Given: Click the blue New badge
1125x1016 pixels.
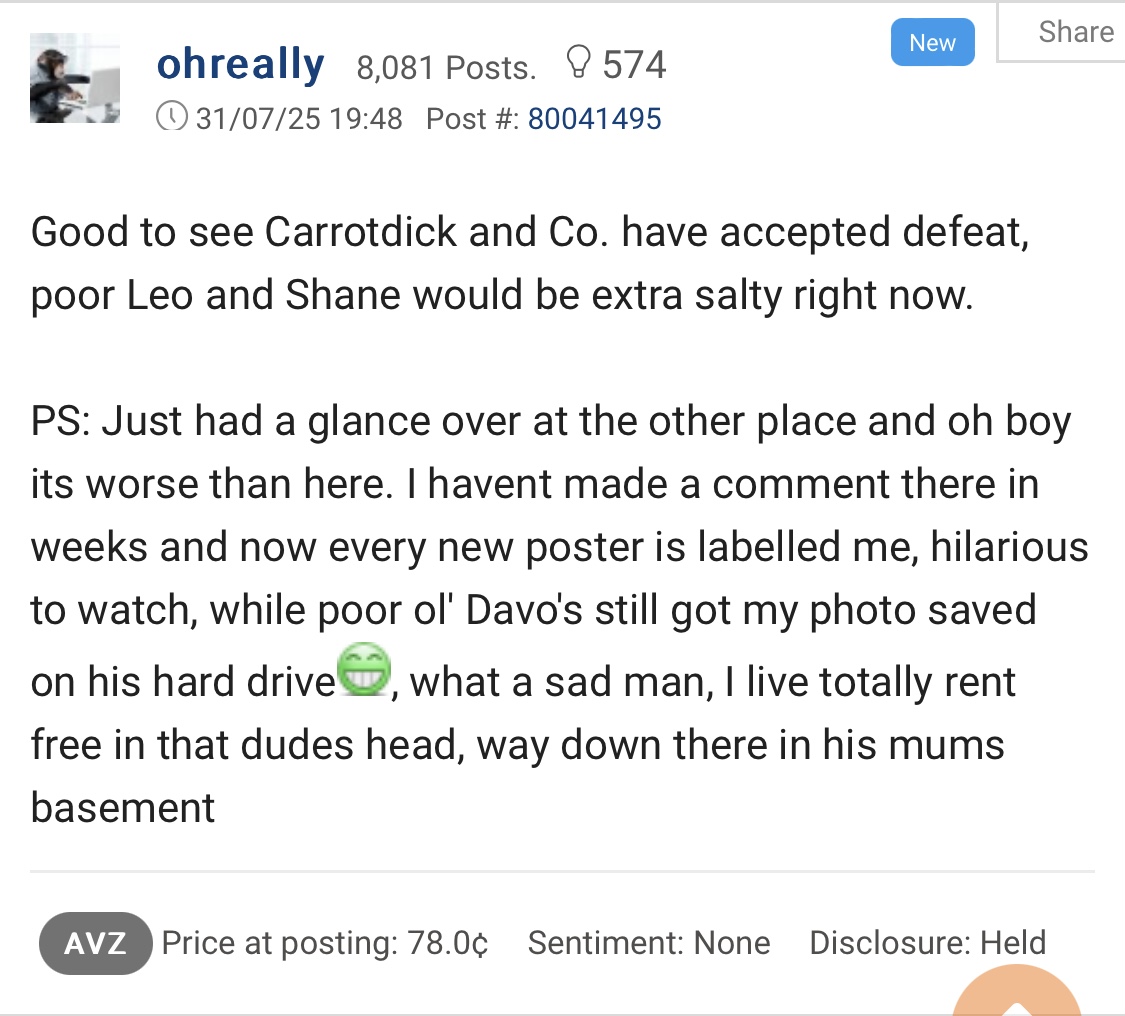Looking at the screenshot, I should pyautogui.click(x=932, y=43).
